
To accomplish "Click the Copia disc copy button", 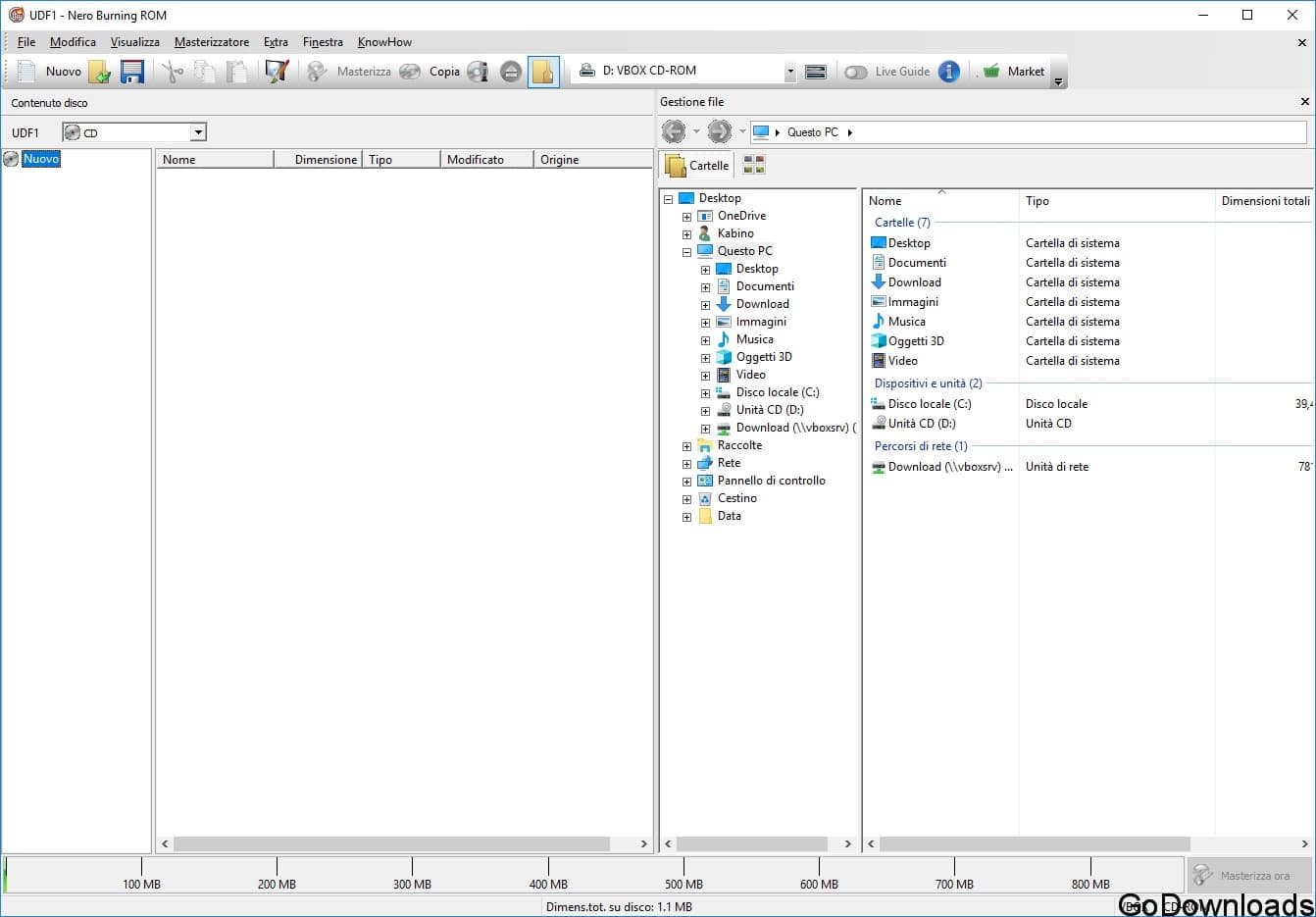I will (x=430, y=72).
